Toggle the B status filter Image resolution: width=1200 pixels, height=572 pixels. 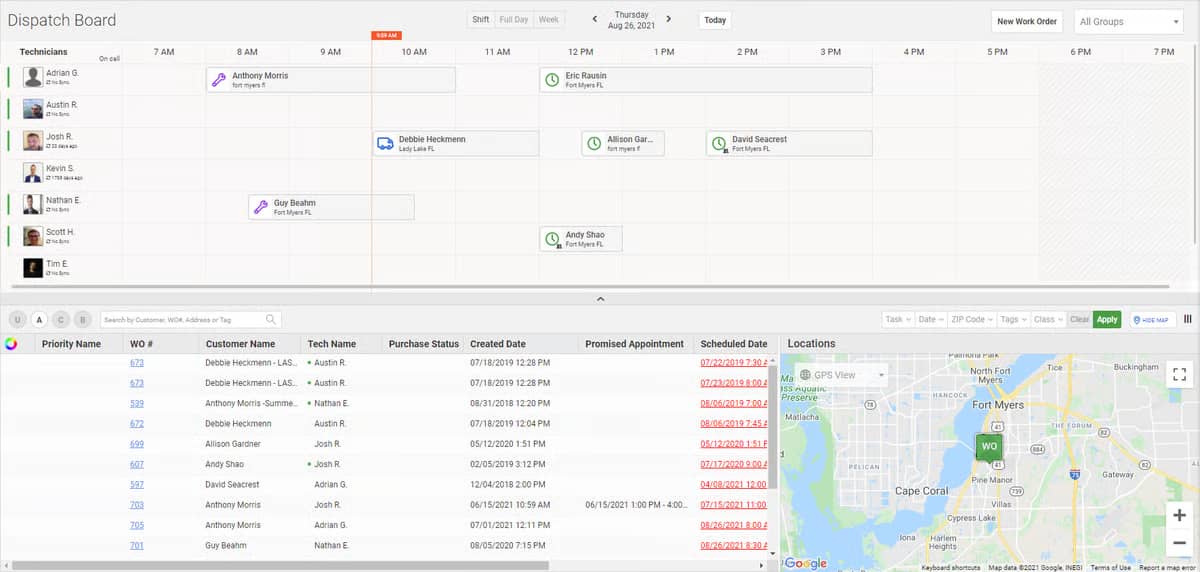tap(83, 320)
